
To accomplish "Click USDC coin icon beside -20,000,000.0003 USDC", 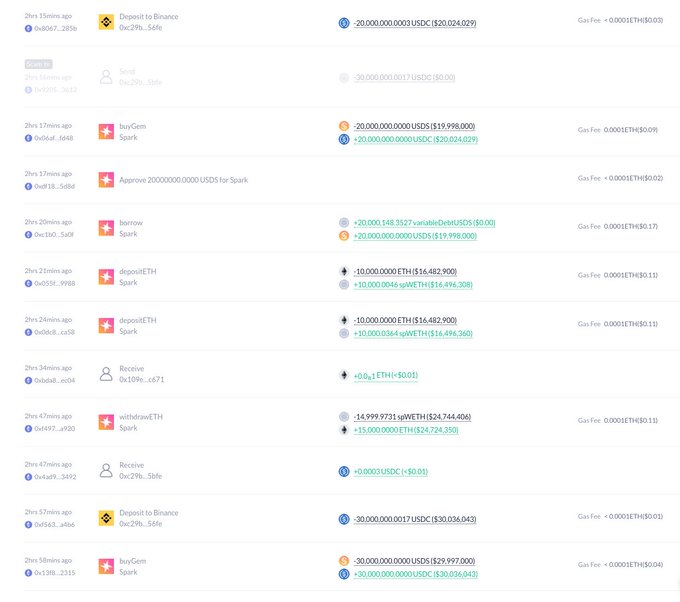I will point(344,23).
